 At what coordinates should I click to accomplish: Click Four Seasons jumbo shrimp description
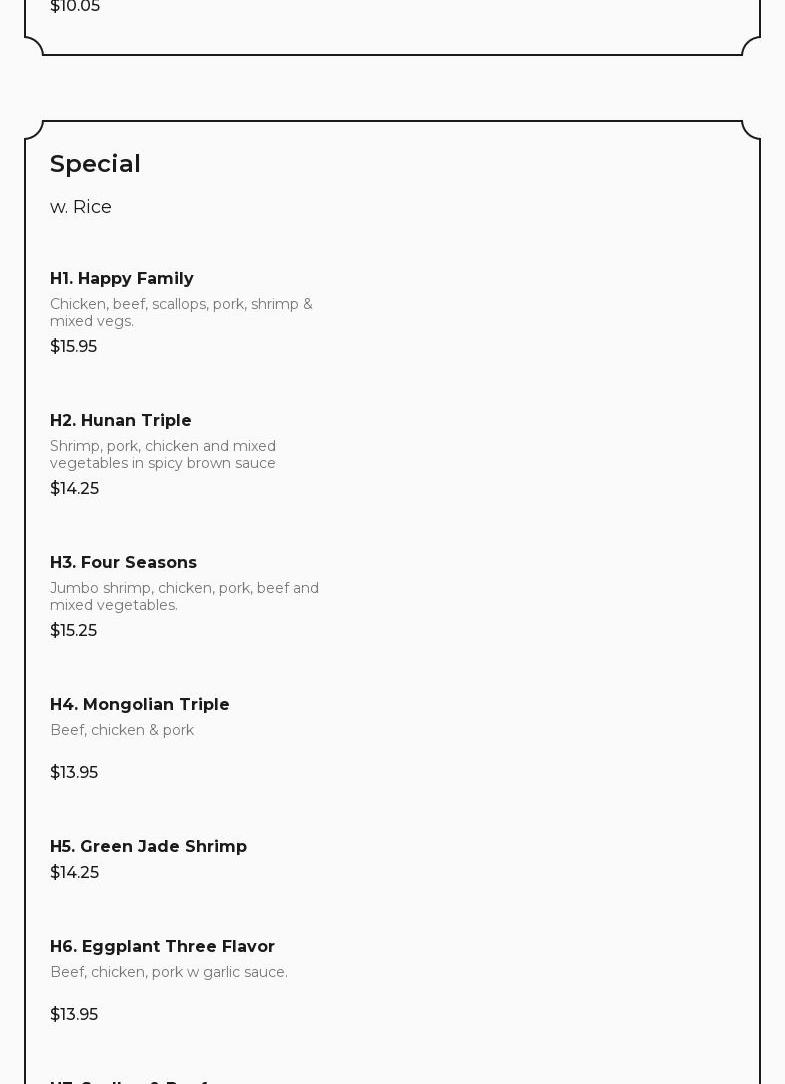coord(184,596)
